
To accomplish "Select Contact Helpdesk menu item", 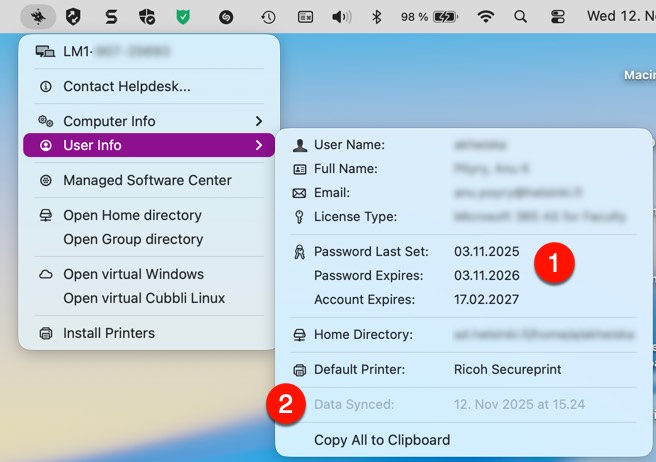I will pos(126,86).
